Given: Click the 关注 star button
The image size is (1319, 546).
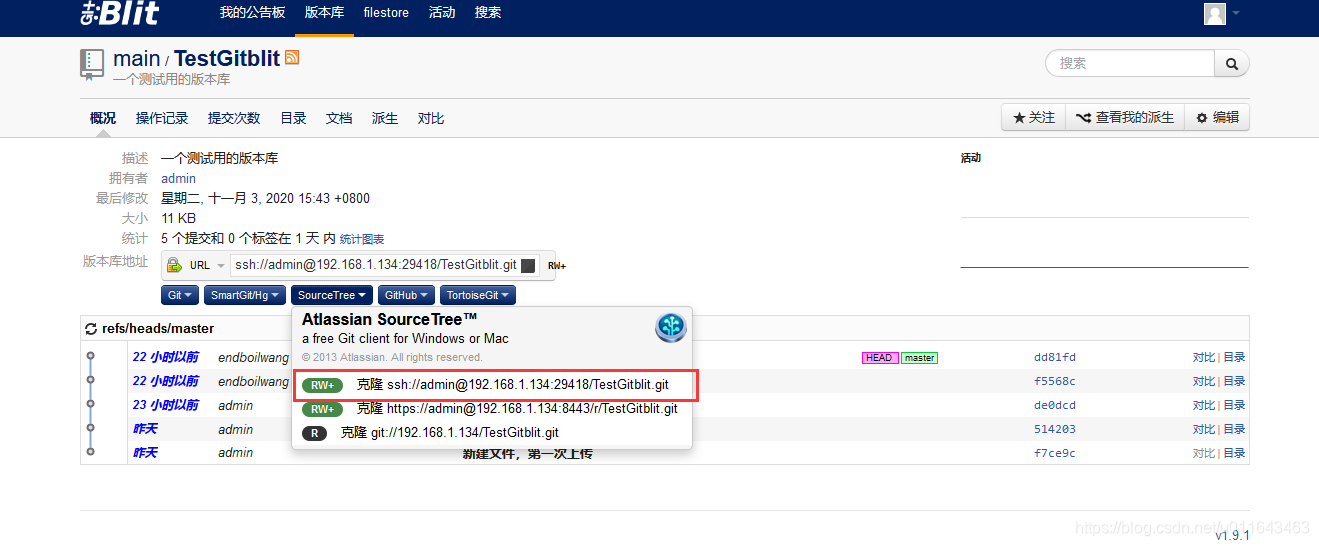Looking at the screenshot, I should [1033, 117].
